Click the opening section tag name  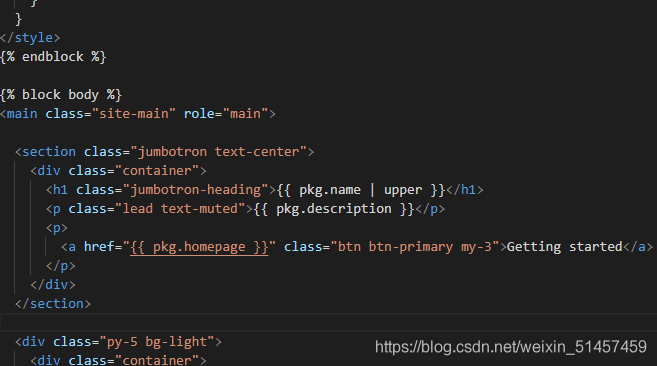coord(49,152)
